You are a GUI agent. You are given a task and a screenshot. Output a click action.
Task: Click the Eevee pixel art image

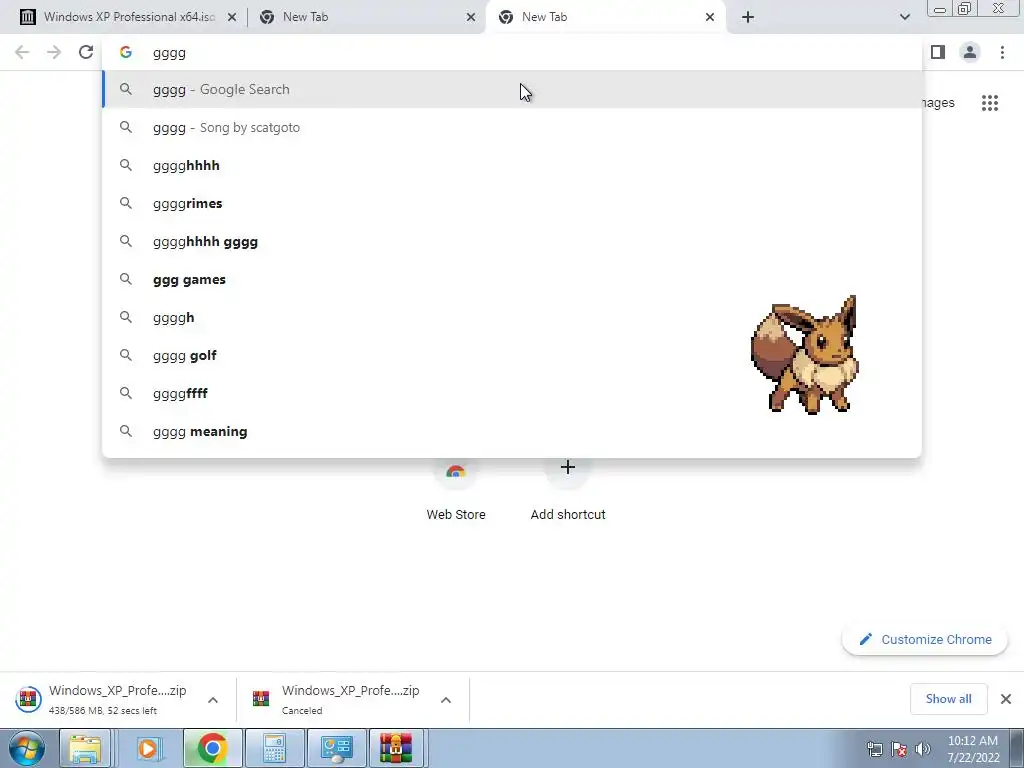click(805, 355)
